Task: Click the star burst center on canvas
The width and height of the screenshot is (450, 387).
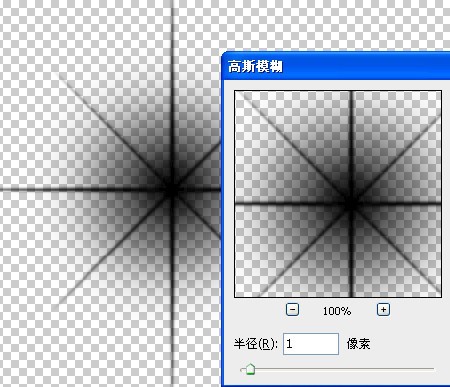Action: coord(173,190)
